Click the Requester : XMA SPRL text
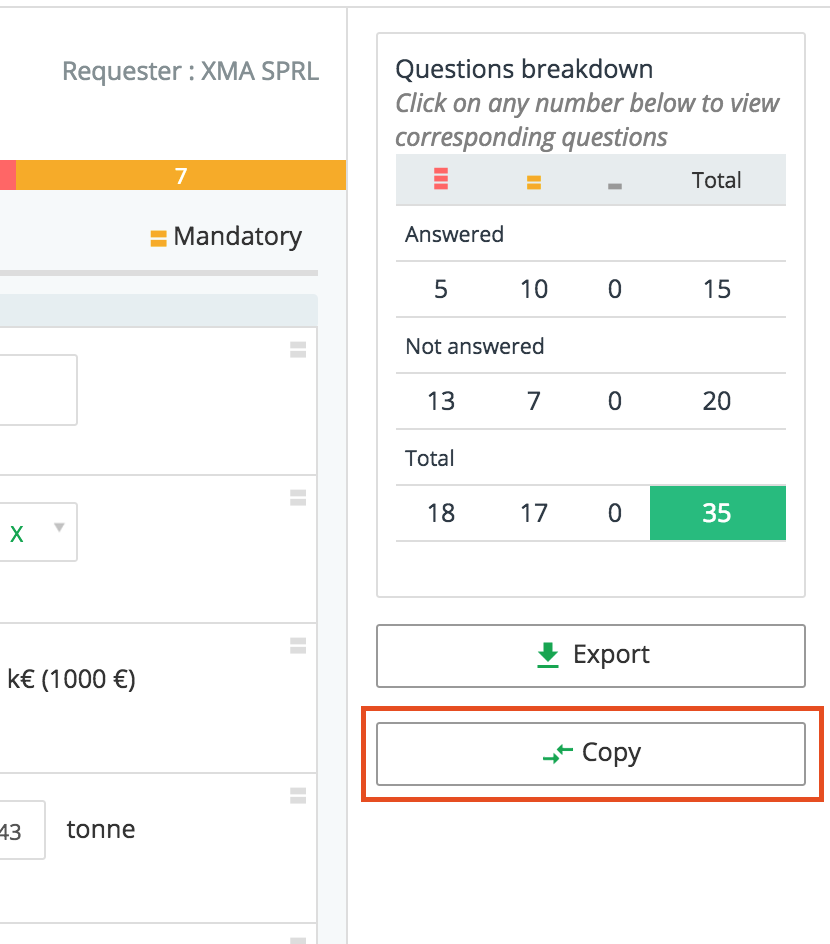Viewport: 830px width, 944px height. click(x=191, y=71)
